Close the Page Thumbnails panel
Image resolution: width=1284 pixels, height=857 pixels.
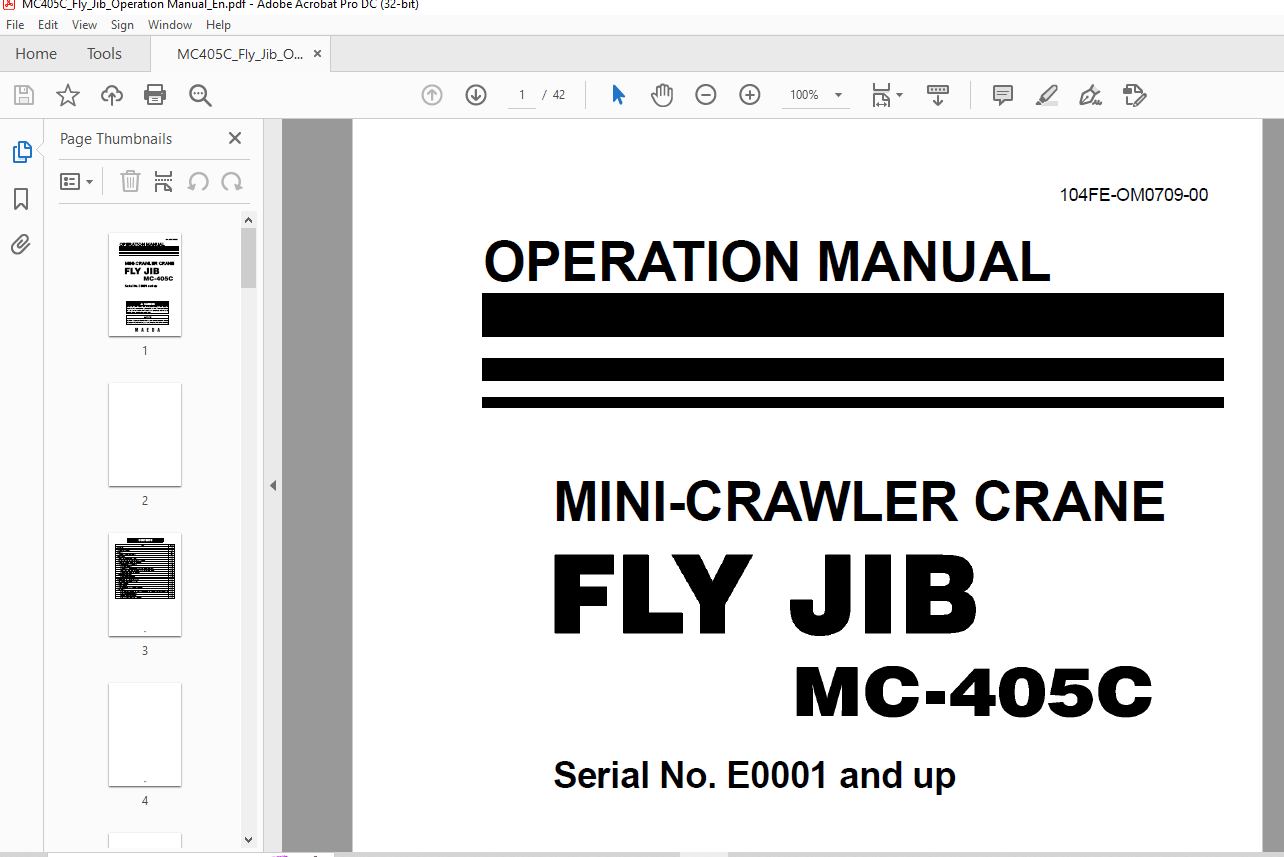click(x=235, y=138)
